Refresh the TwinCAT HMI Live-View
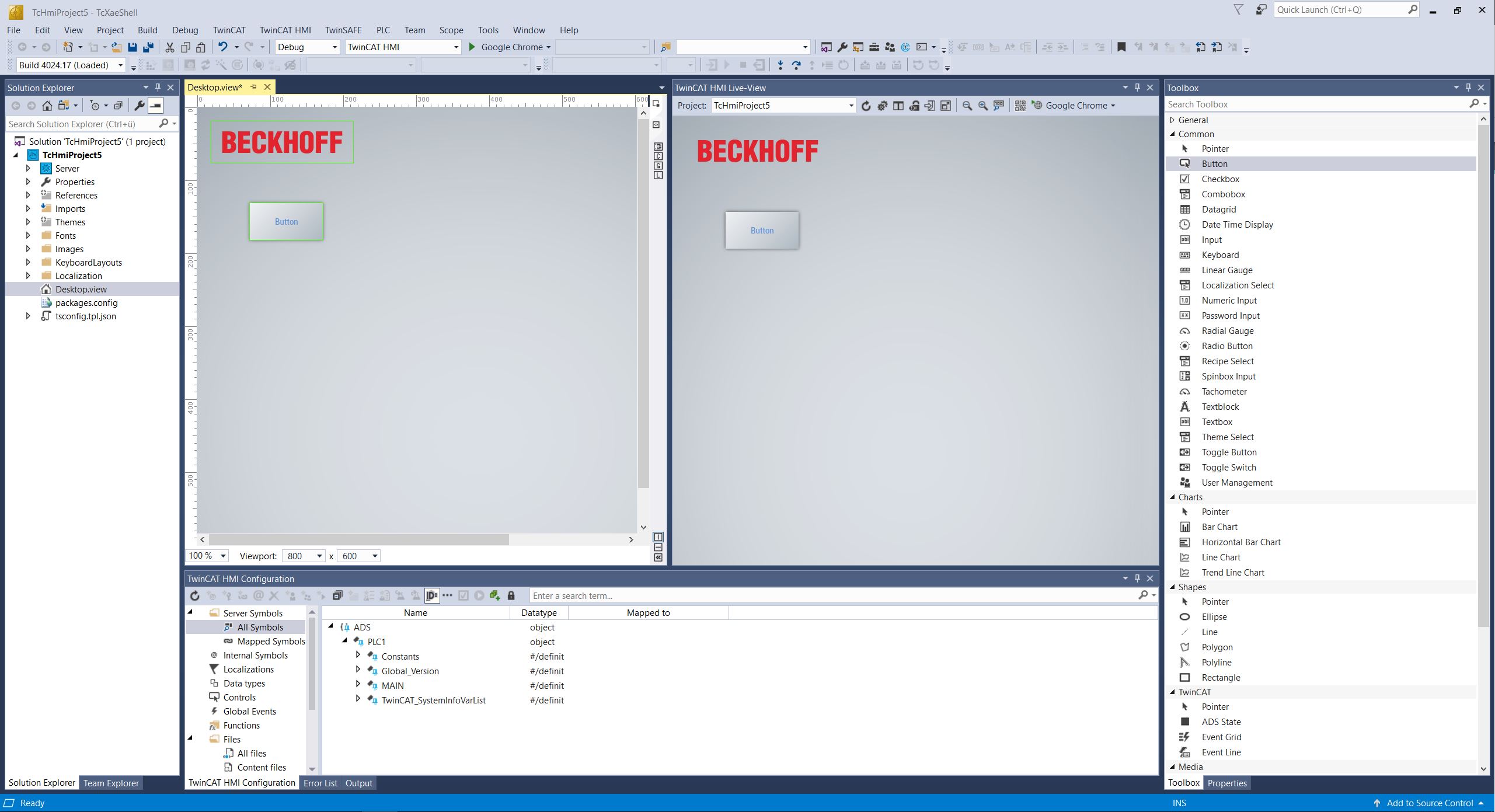 pos(866,106)
